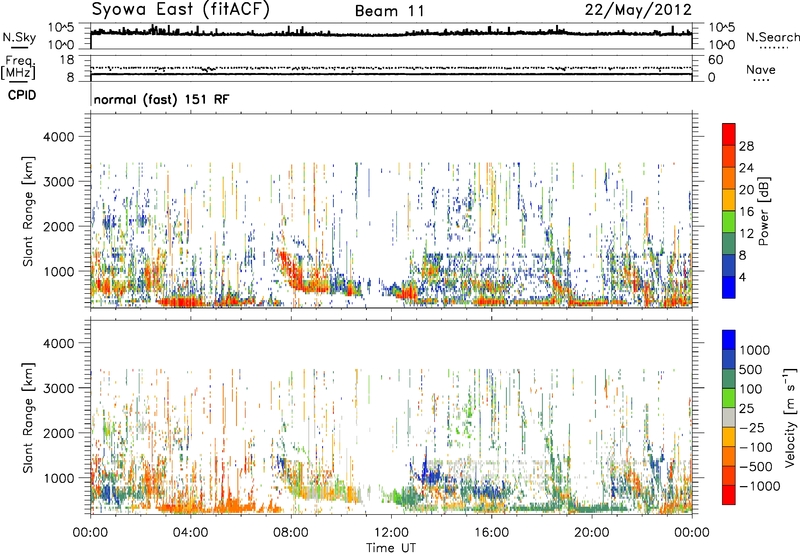Click the "Velocity [m s-1]" colorbar title

tap(790, 417)
